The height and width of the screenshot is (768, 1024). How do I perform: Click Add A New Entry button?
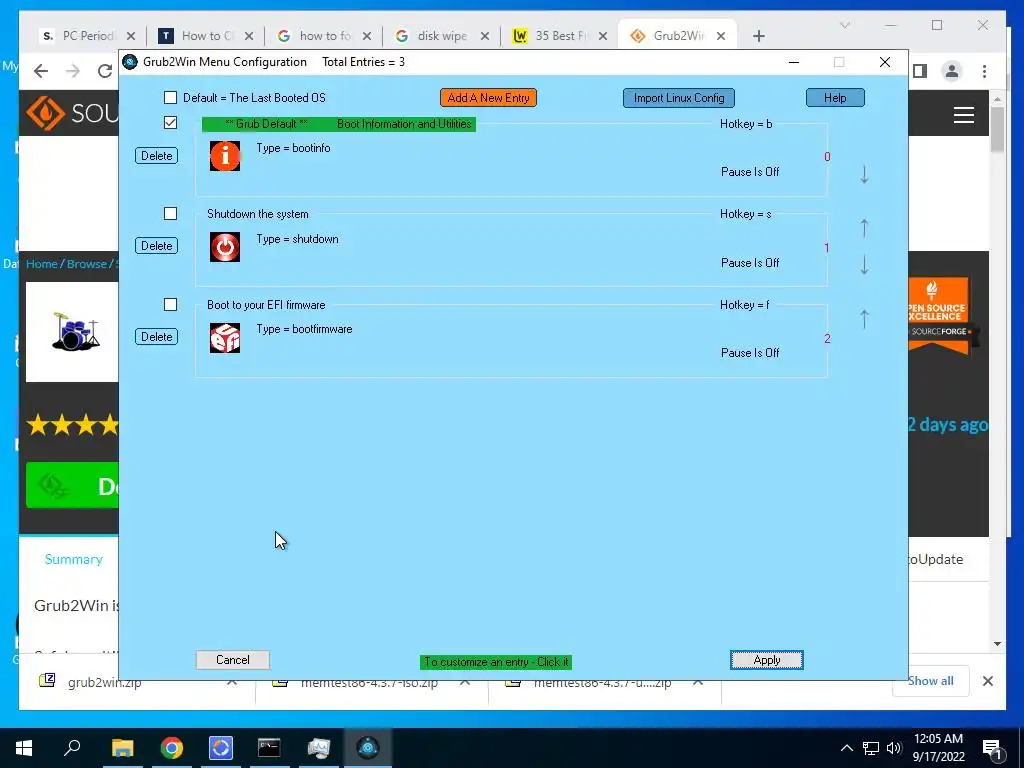(488, 98)
